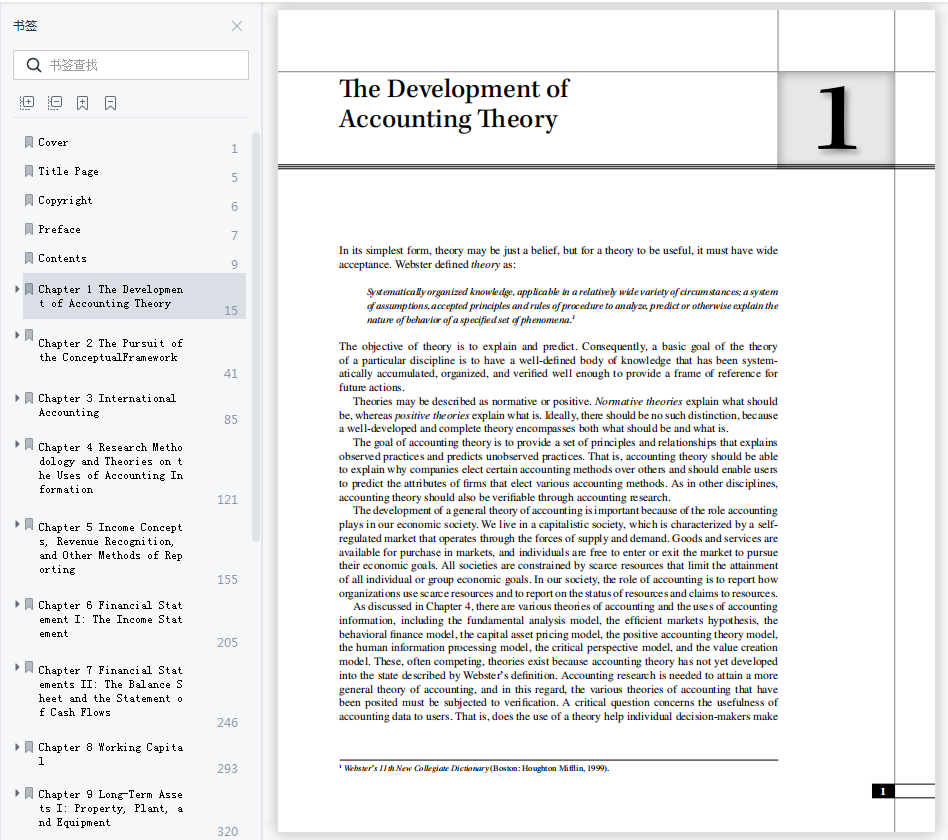Expand Chapter 2 bookmark arrow
The height and width of the screenshot is (840, 948).
pyautogui.click(x=17, y=335)
